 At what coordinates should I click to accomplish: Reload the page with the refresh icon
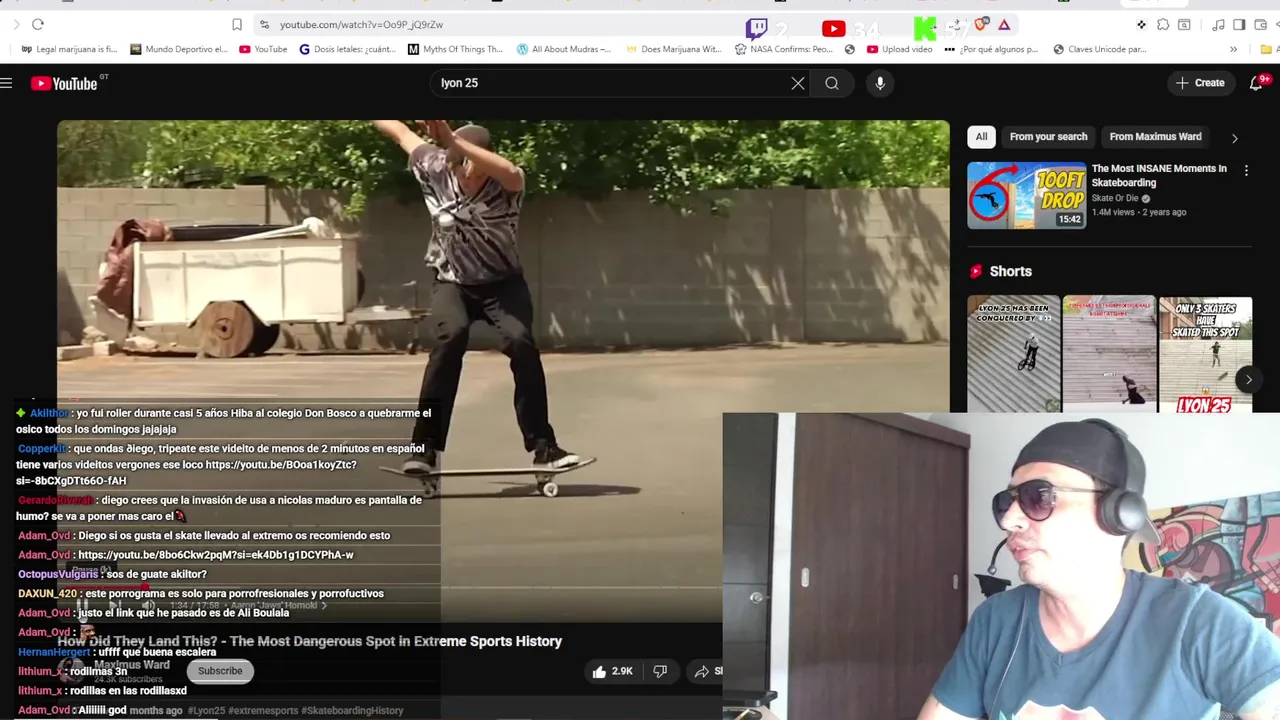[x=38, y=24]
